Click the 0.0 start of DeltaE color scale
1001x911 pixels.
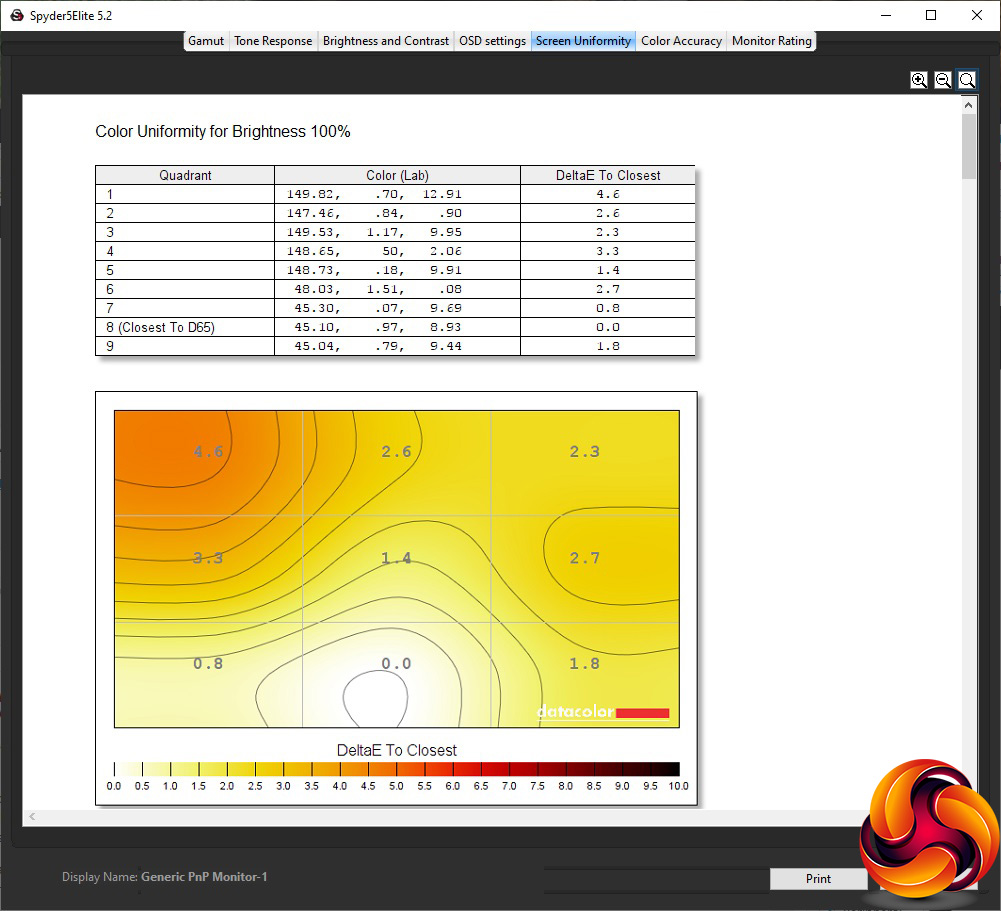[x=114, y=786]
